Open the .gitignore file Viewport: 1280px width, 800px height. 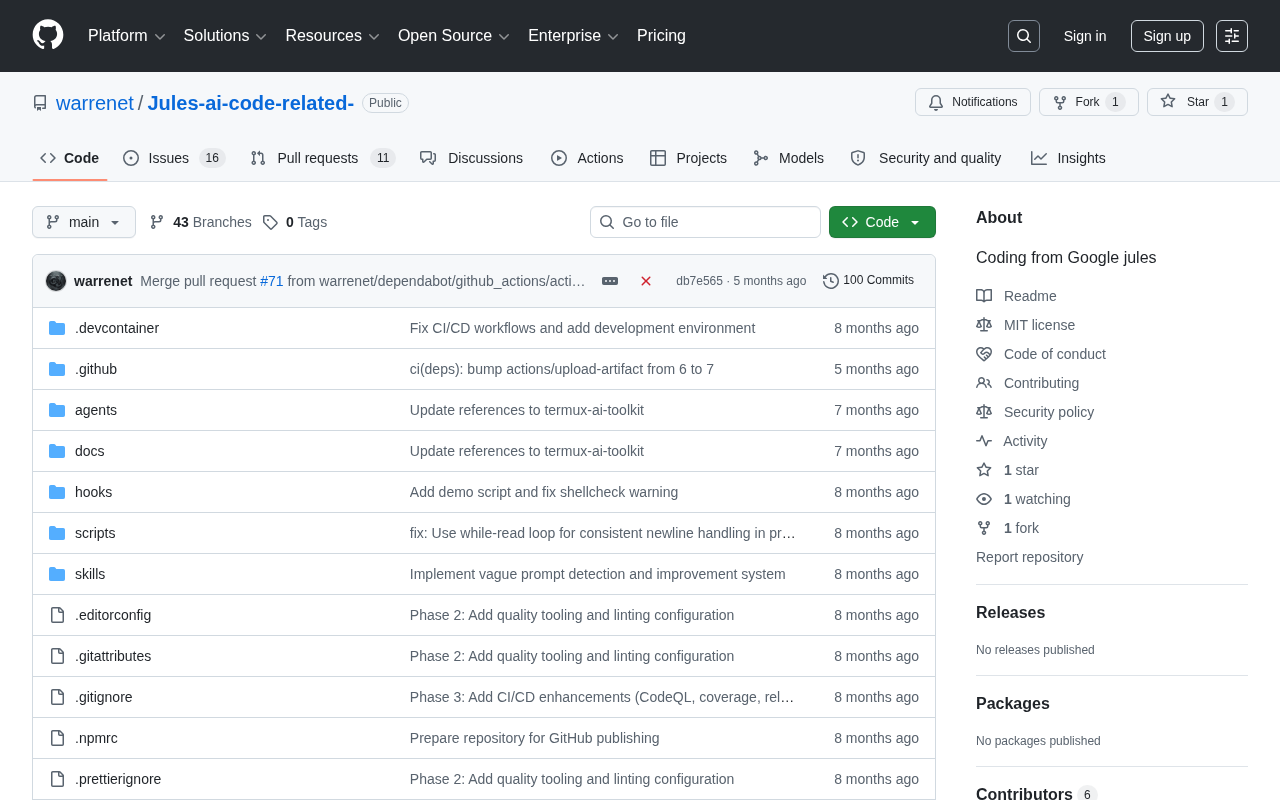[104, 697]
